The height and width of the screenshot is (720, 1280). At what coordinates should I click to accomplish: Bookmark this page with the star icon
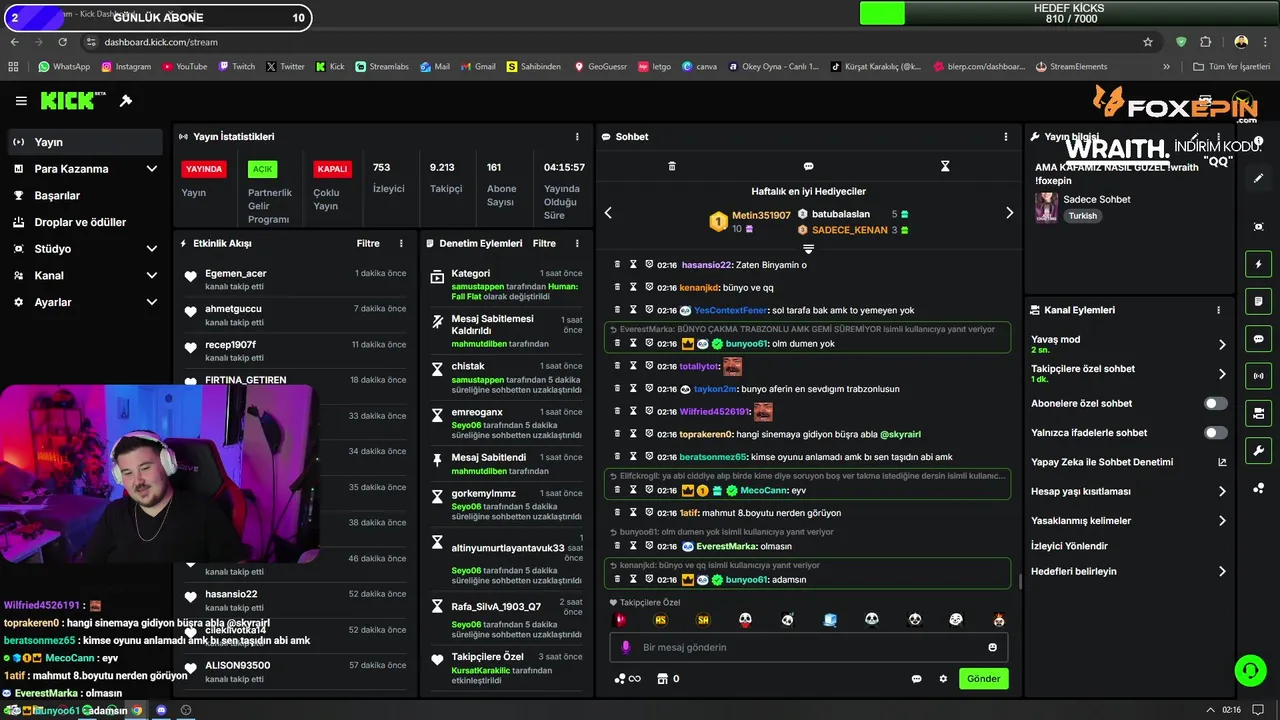coord(1148,42)
